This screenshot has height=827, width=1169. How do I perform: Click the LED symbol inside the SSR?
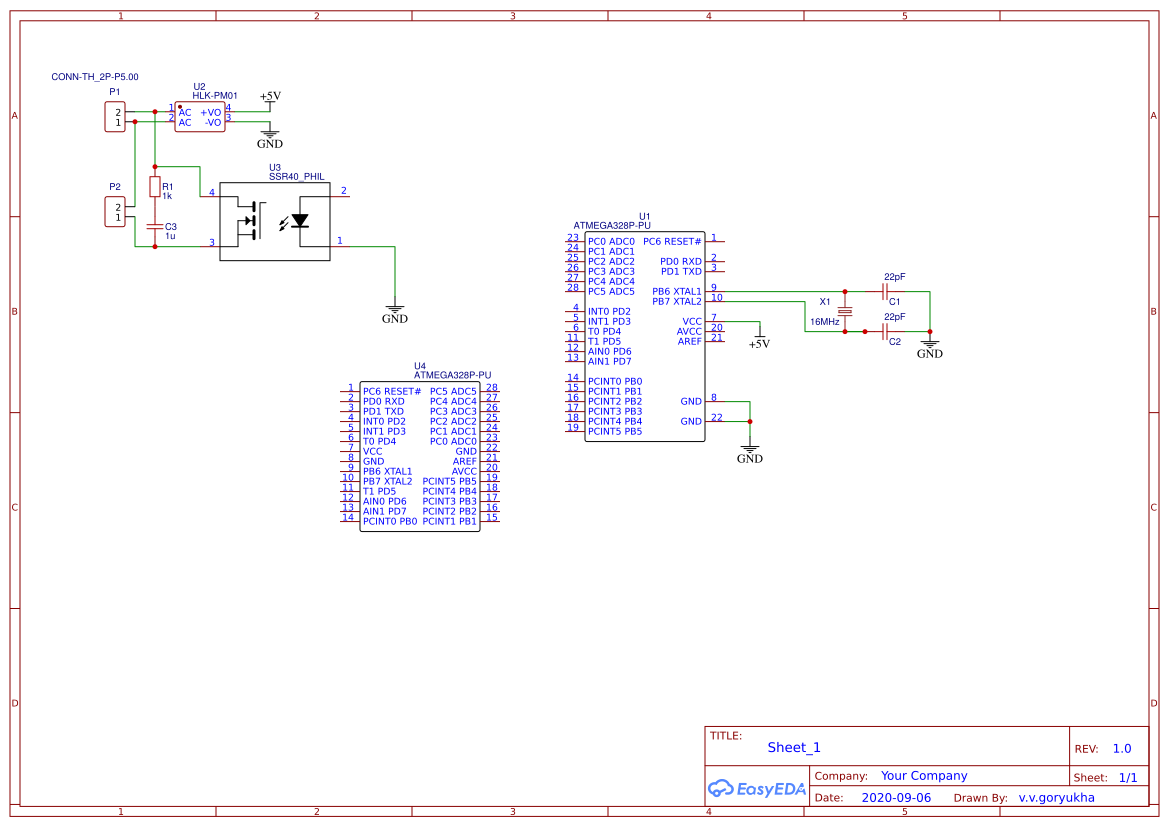[300, 221]
